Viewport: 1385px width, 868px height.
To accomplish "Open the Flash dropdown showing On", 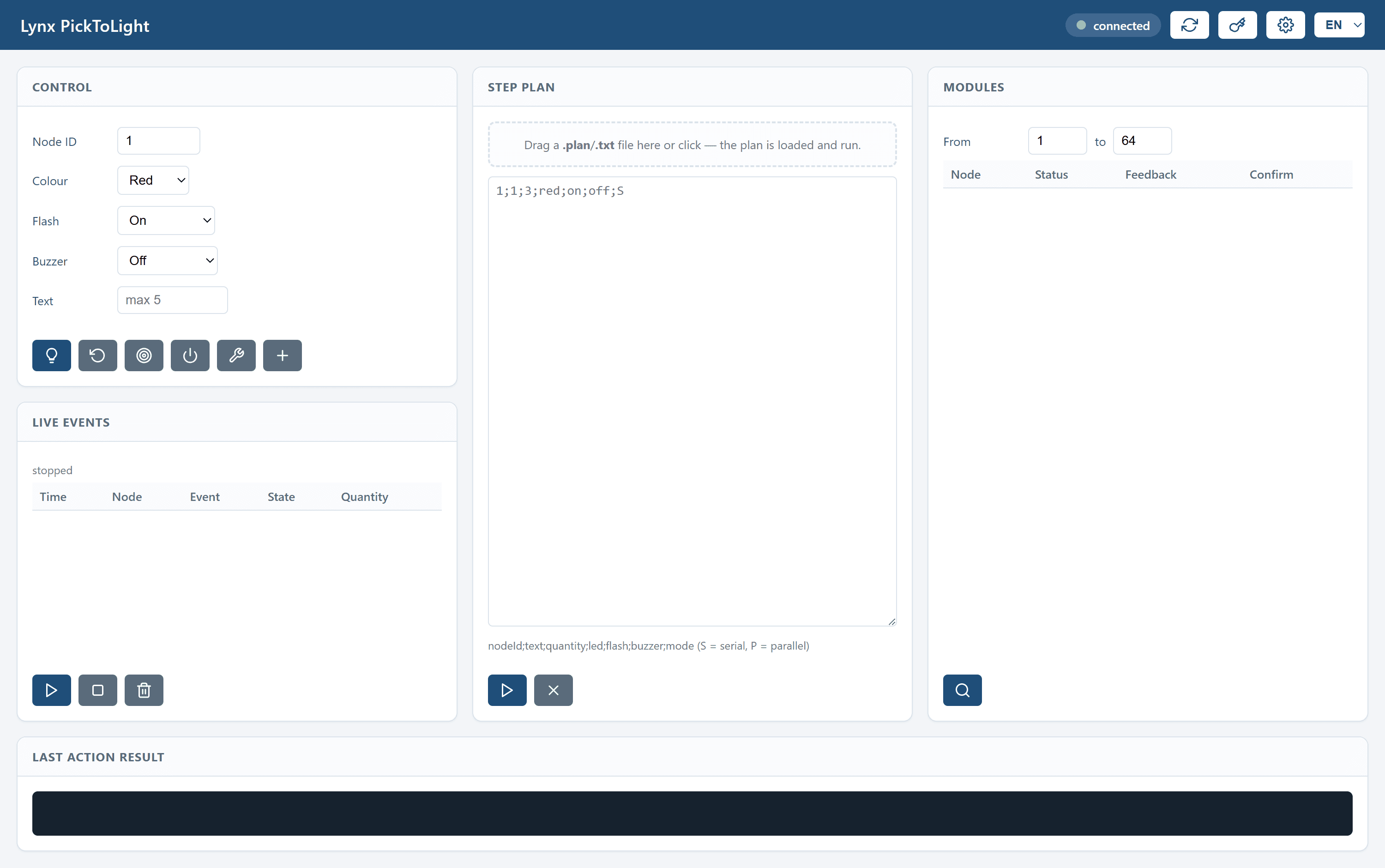I will point(167,220).
